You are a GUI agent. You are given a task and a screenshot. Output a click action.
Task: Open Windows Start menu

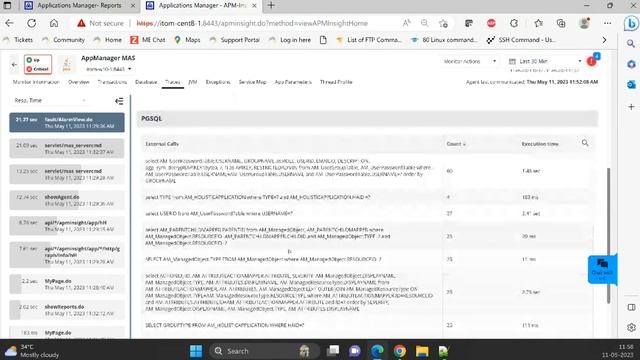pos(196,351)
